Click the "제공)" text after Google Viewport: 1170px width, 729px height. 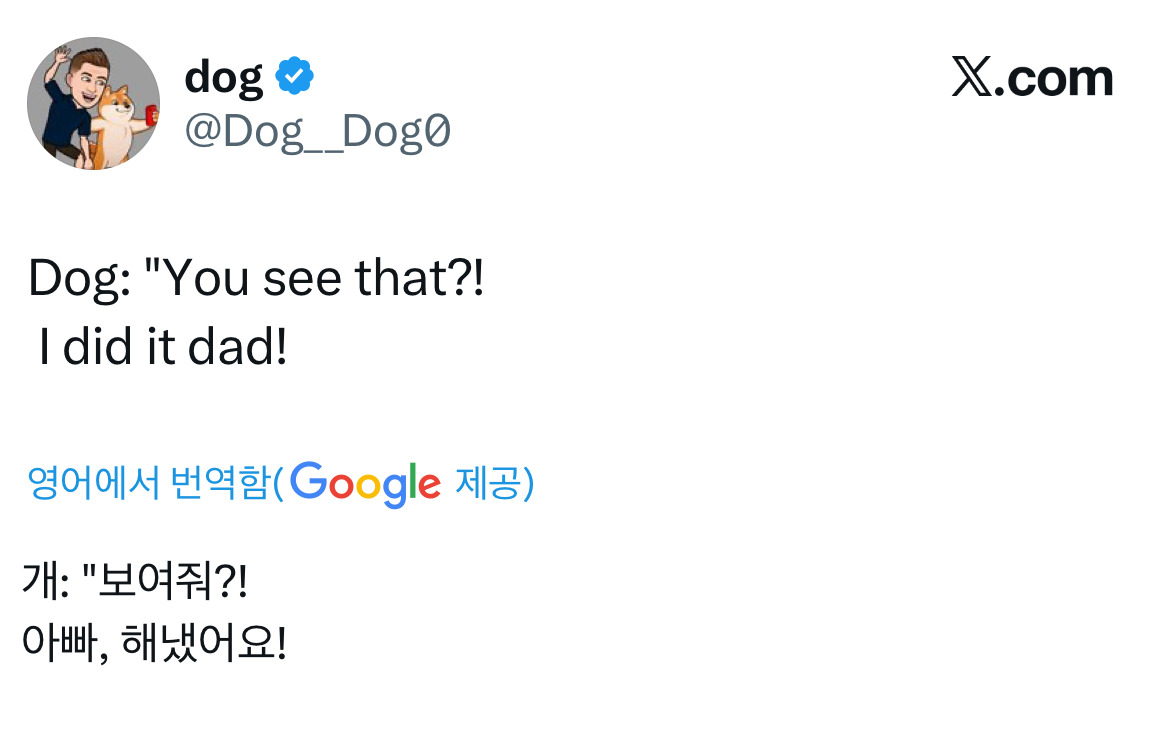point(495,483)
